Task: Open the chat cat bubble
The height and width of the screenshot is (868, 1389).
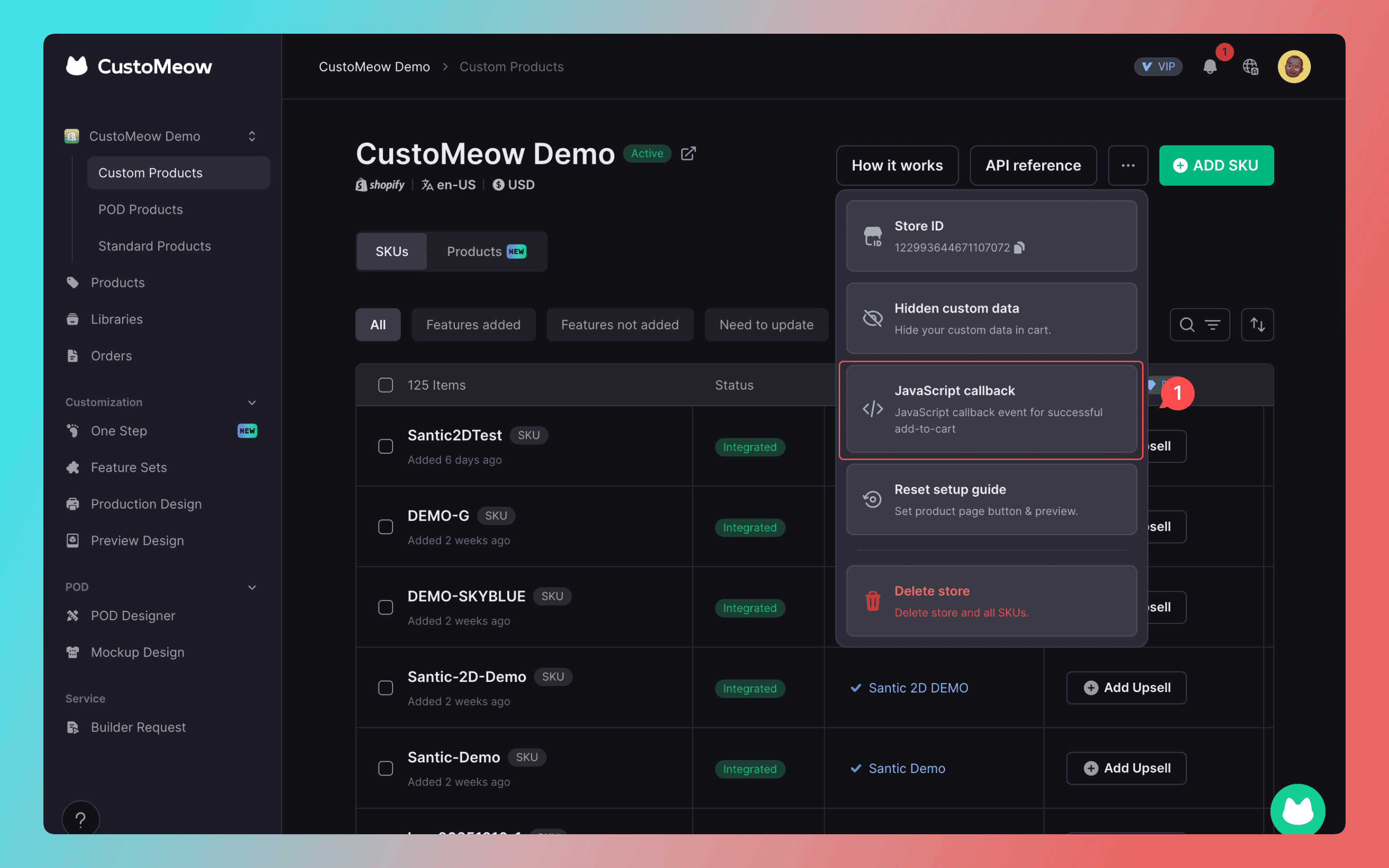Action: [x=1297, y=810]
